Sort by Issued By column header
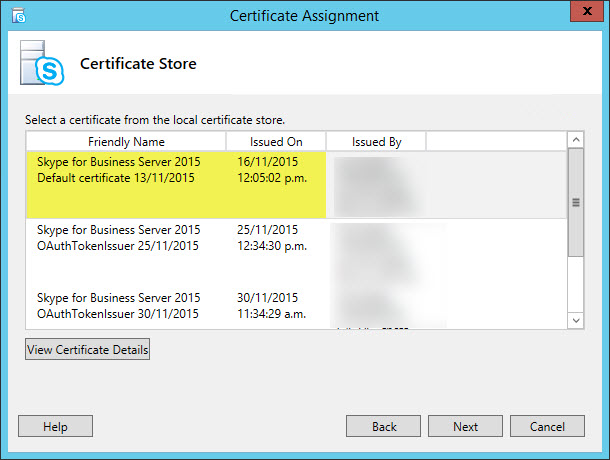The height and width of the screenshot is (460, 610). [x=376, y=141]
